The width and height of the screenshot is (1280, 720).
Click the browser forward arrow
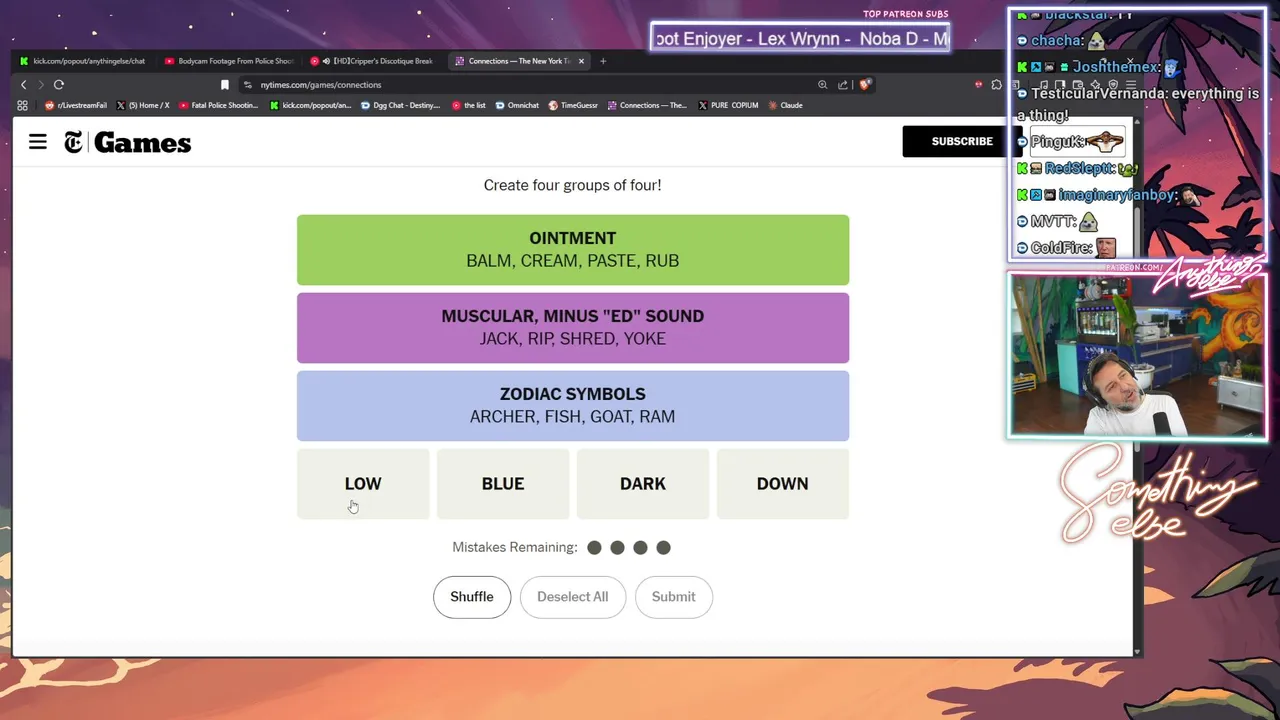pyautogui.click(x=41, y=85)
